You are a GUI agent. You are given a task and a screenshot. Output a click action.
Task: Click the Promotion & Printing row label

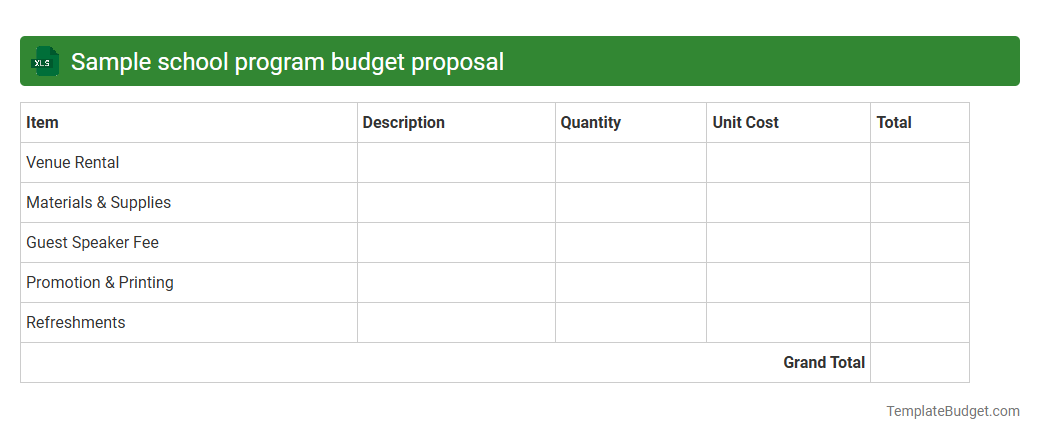point(99,282)
